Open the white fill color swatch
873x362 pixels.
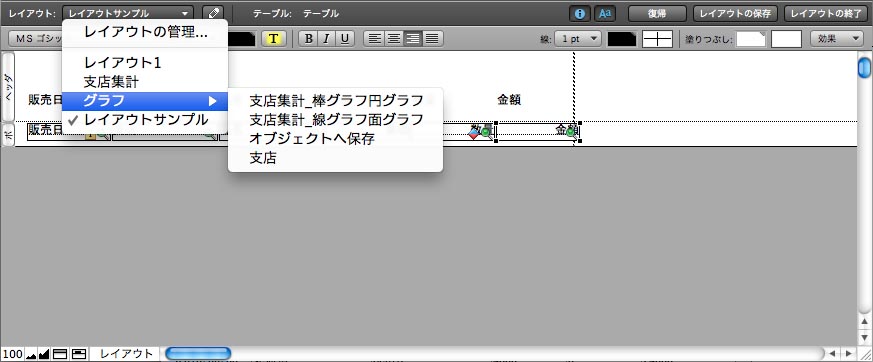[751, 39]
